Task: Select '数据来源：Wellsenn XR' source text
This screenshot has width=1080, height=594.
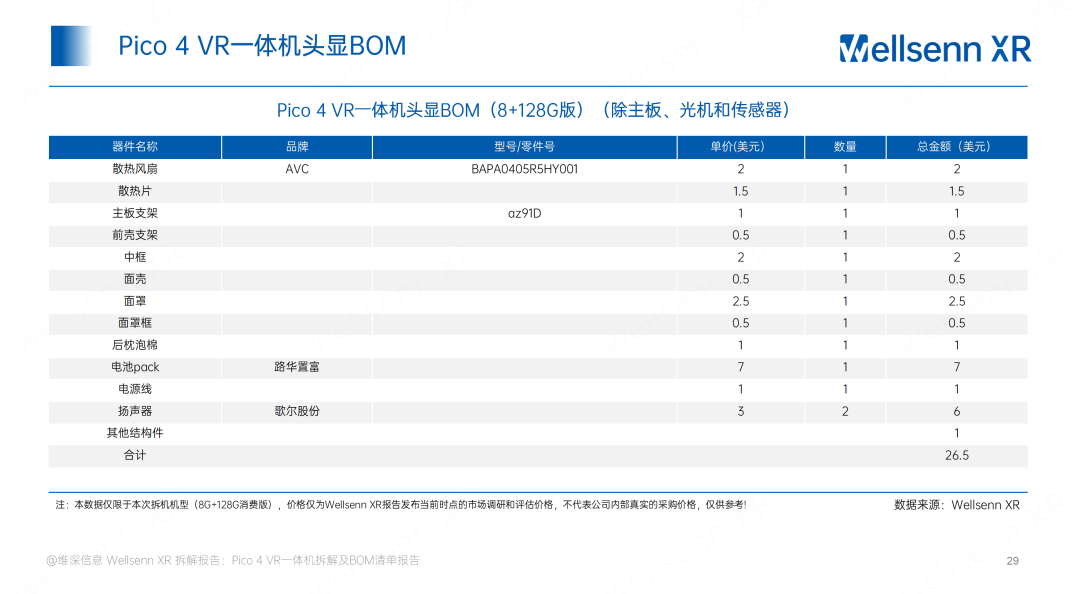Action: click(957, 505)
